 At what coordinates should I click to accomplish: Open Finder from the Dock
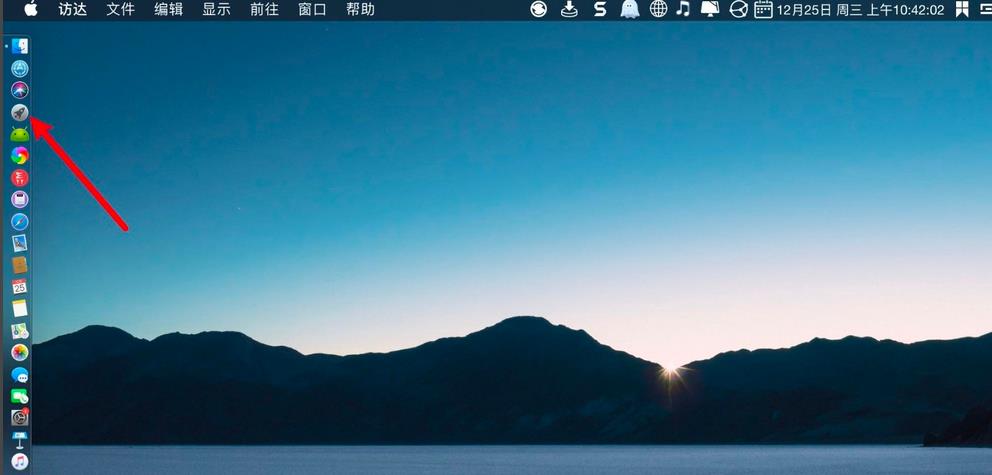pyautogui.click(x=20, y=46)
